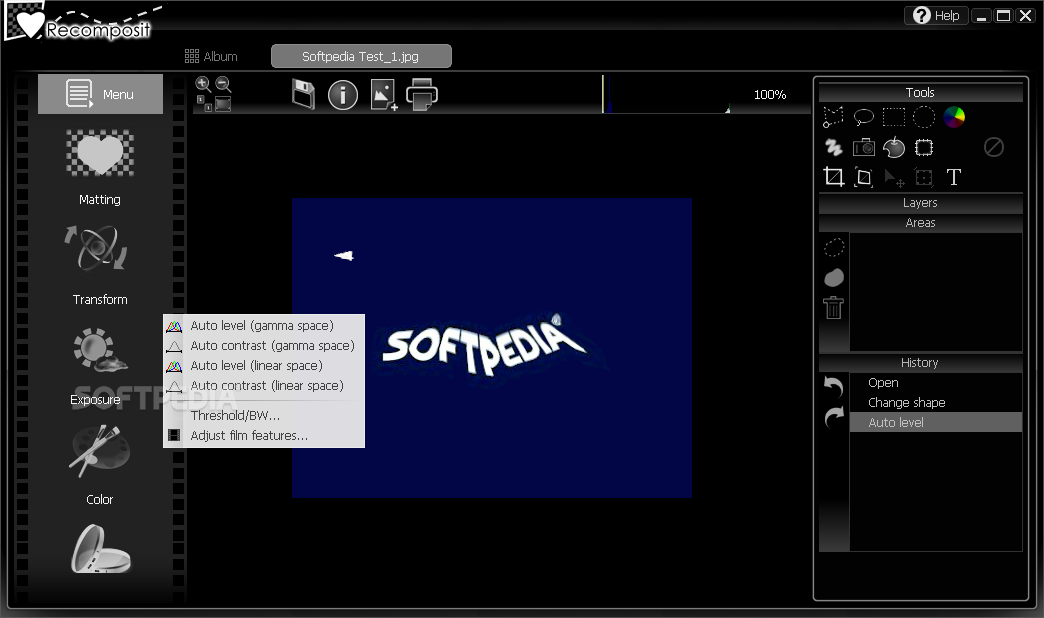Screen dimensions: 1044x618
Task: Select the polygon lasso tool
Action: pos(834,117)
